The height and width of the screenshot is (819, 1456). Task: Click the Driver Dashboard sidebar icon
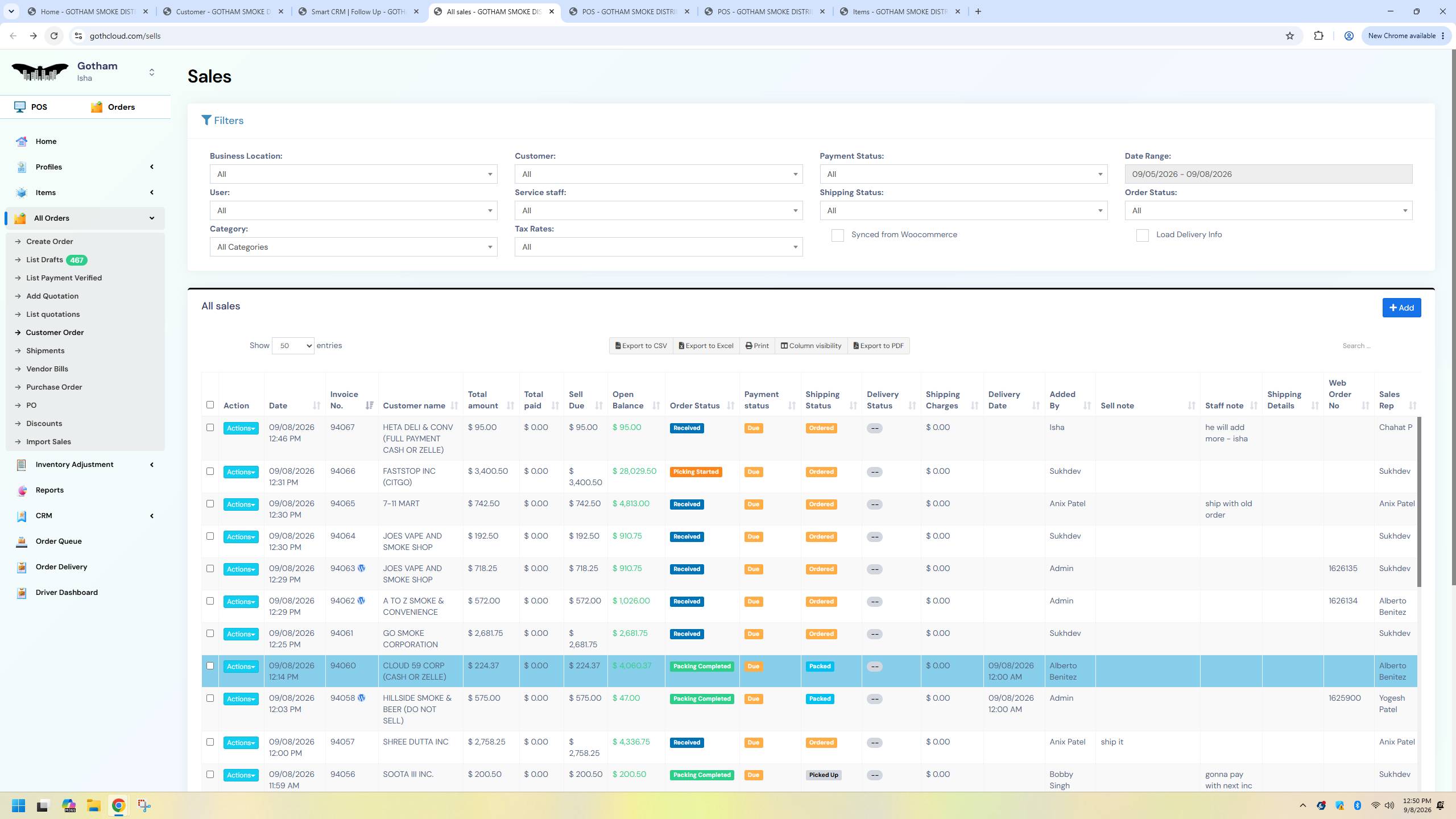pos(22,593)
